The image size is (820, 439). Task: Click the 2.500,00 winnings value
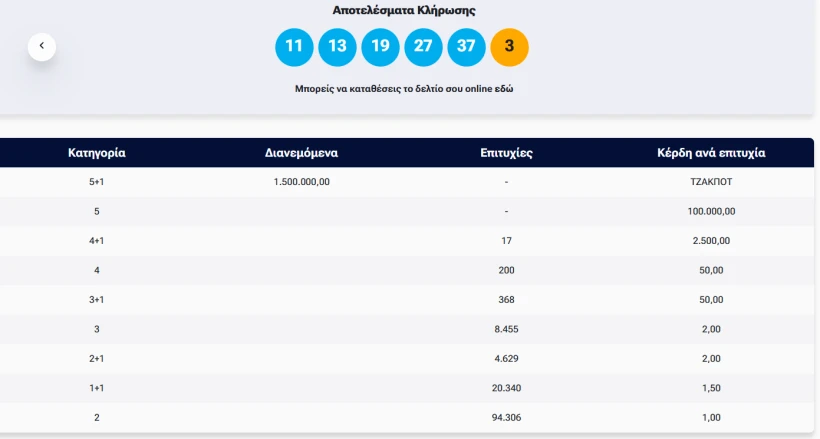(711, 240)
